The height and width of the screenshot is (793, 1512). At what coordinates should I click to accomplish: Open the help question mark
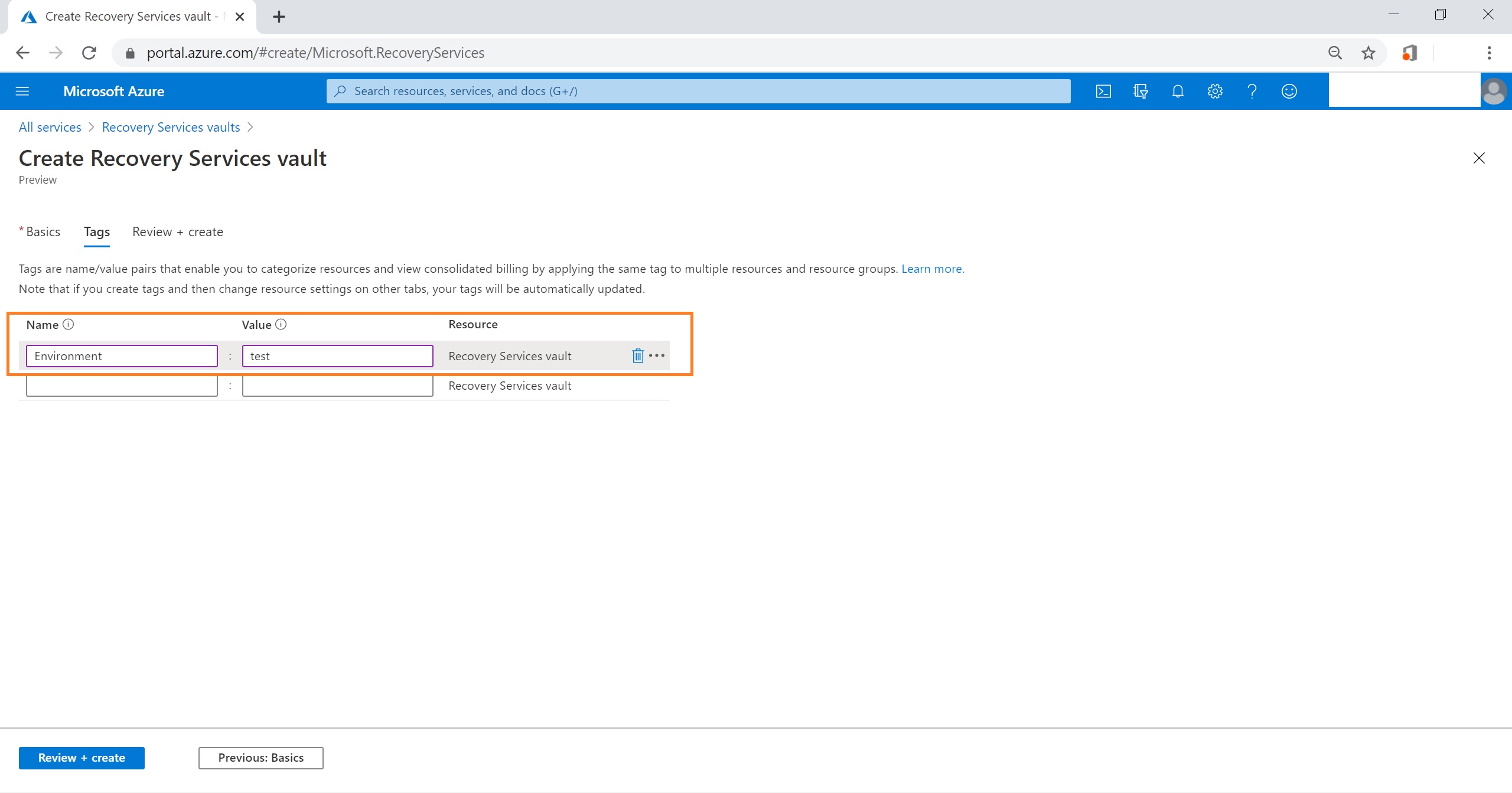click(1252, 91)
